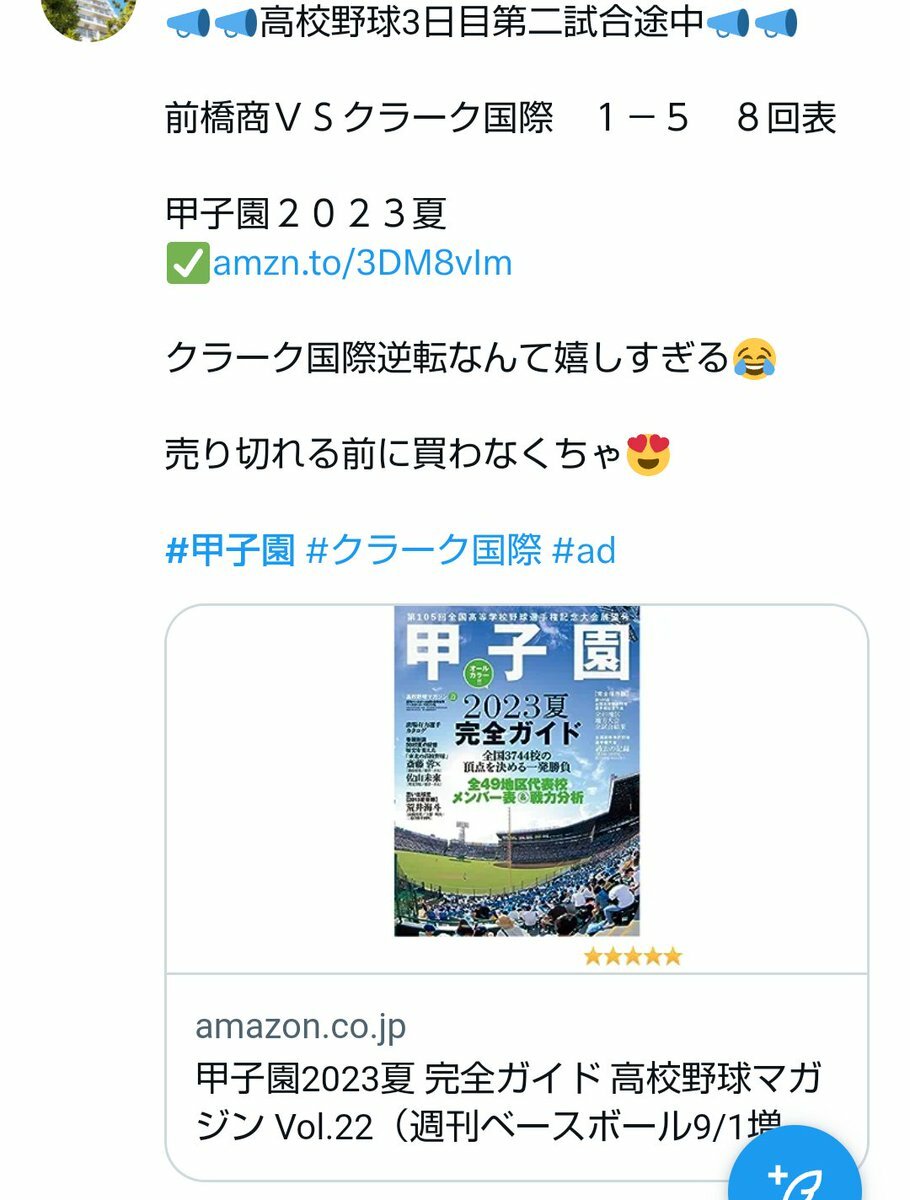Click the five-star rating under the cover
Screen dimensions: 910x1200
point(632,956)
